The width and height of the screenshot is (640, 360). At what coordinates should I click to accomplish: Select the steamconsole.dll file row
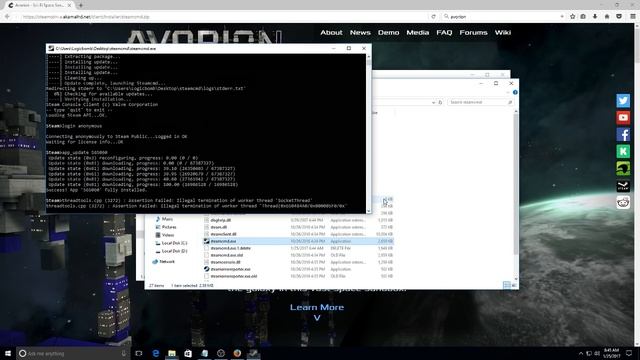[298, 262]
